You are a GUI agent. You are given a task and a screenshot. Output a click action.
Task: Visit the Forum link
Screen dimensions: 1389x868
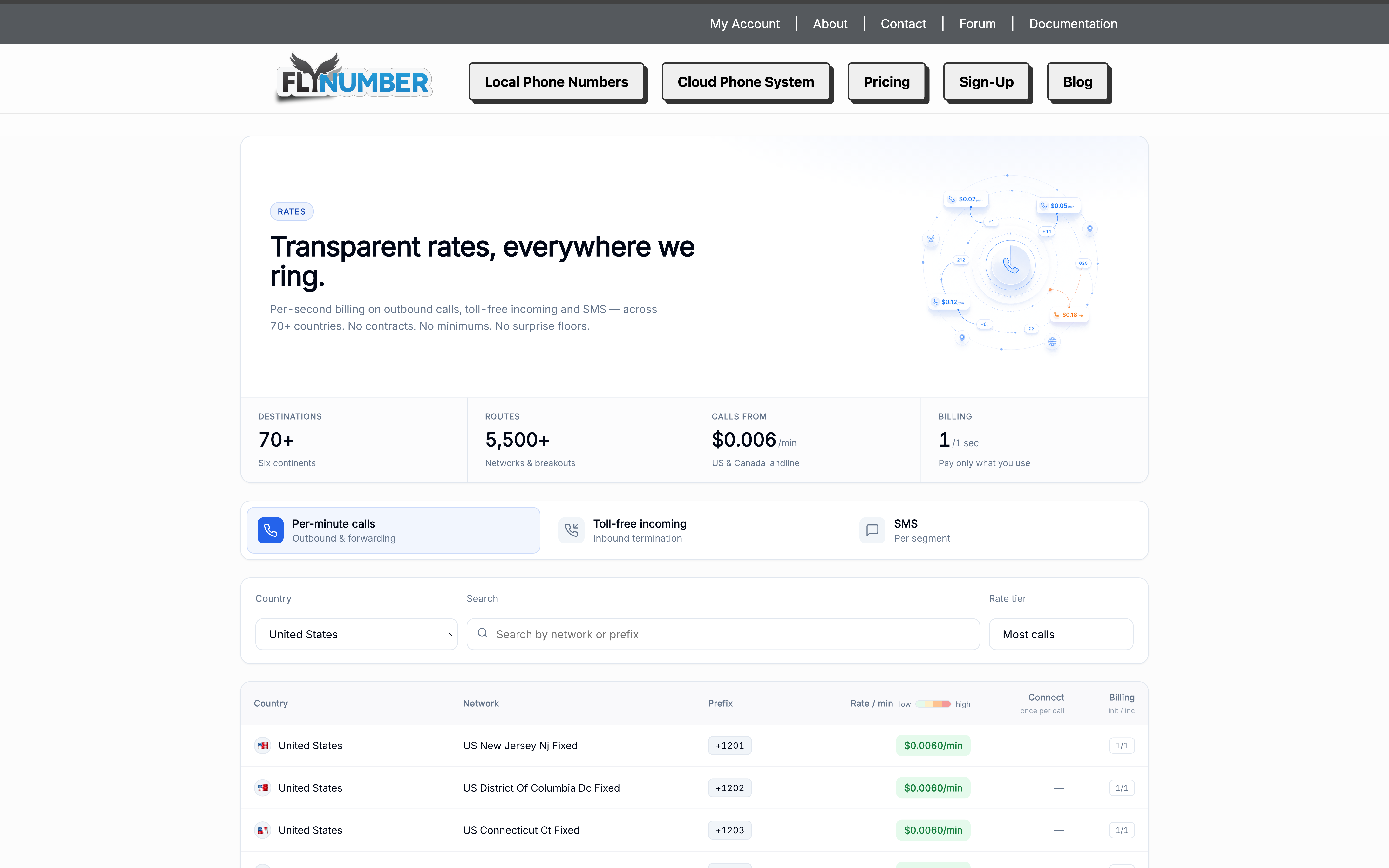point(977,24)
